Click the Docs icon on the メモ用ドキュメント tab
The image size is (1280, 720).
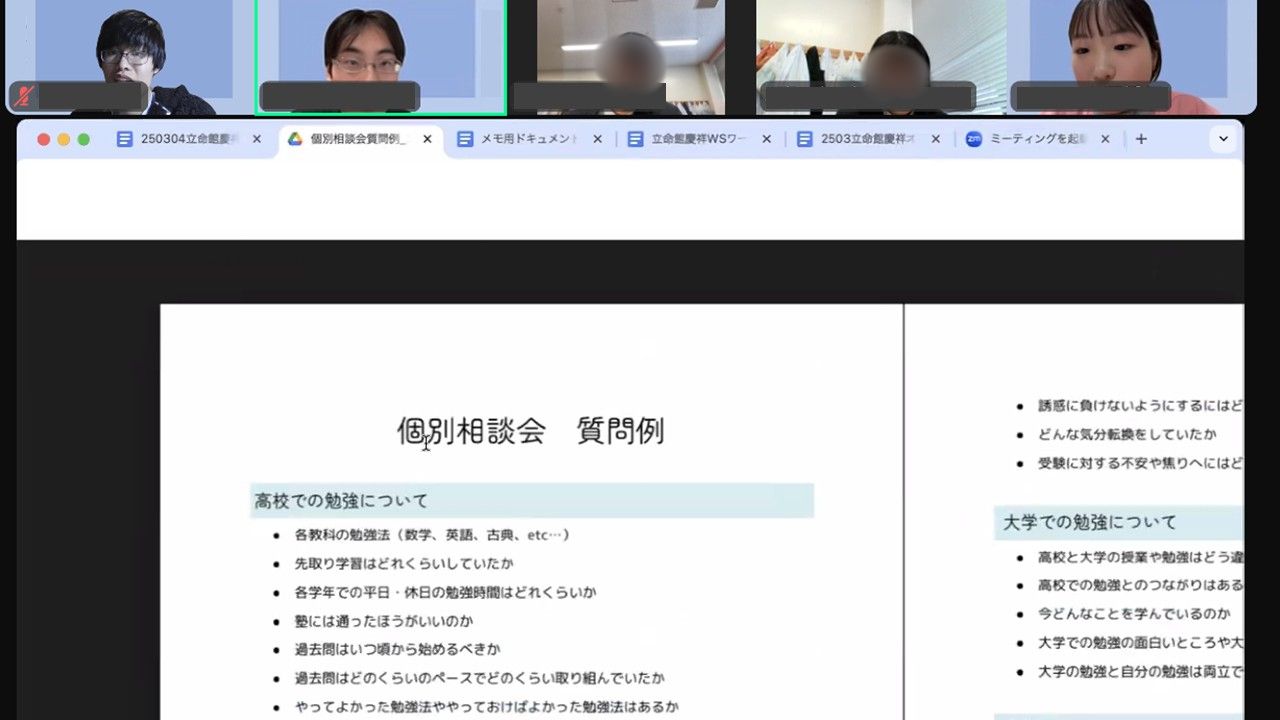point(464,139)
